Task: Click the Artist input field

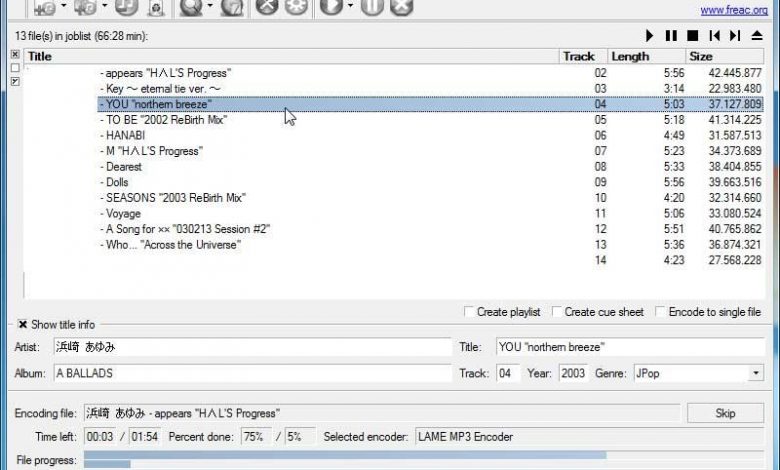Action: click(x=252, y=347)
